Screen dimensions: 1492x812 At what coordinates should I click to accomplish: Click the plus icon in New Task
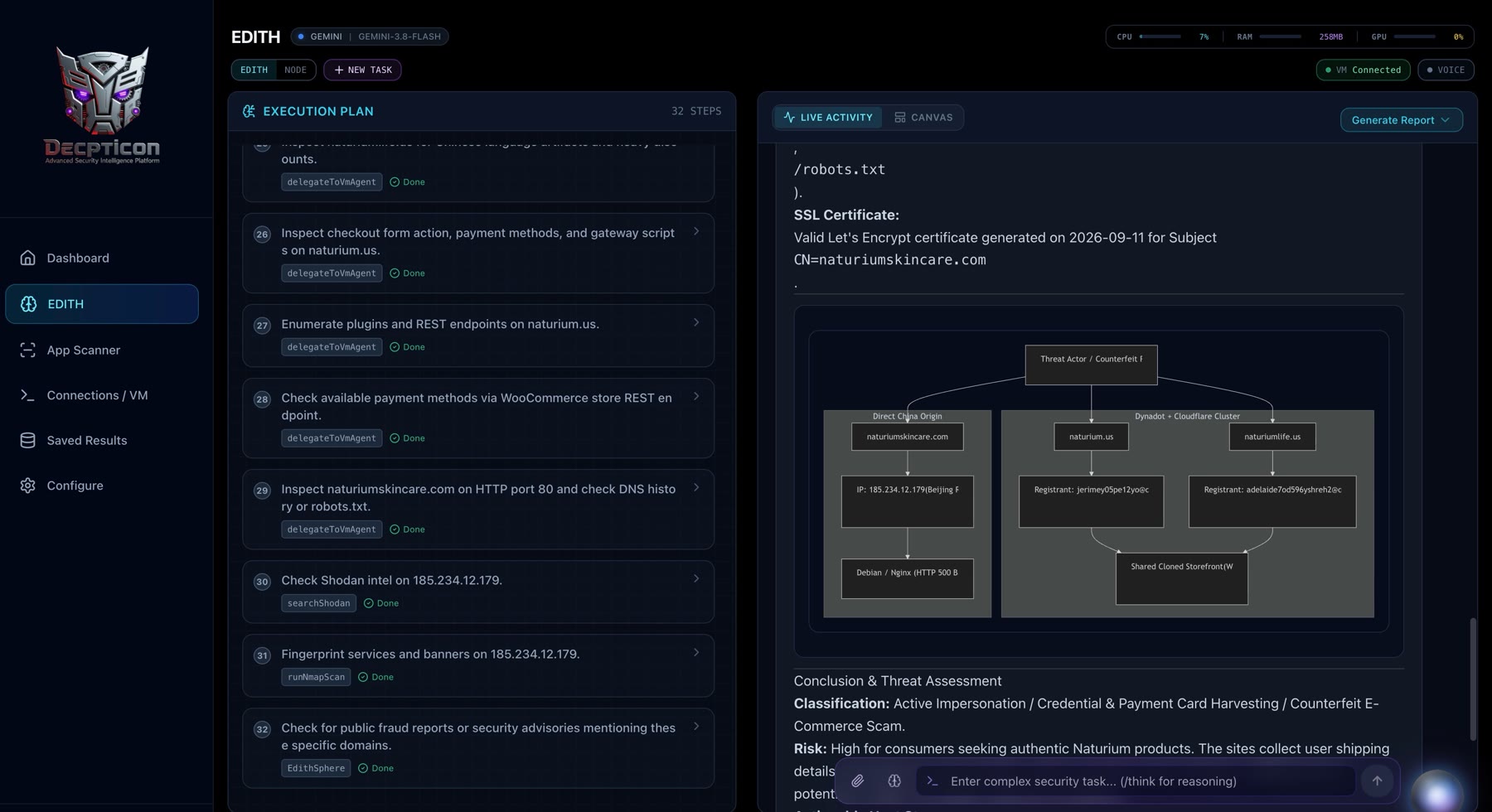[338, 70]
